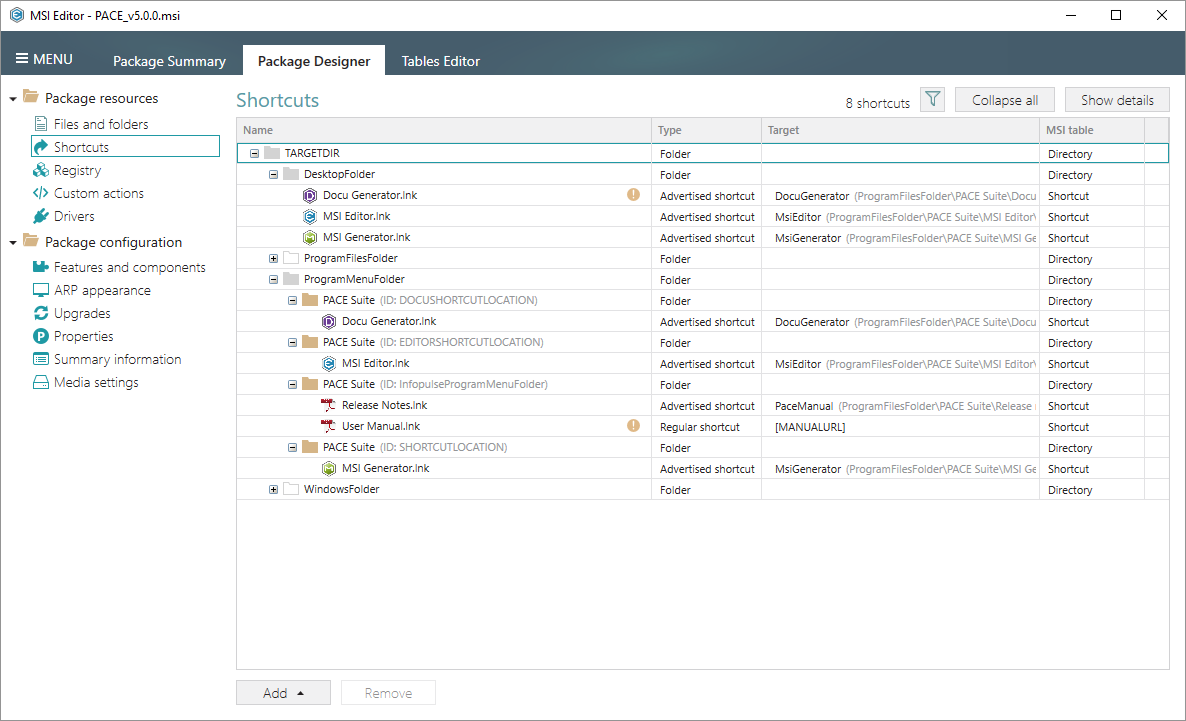Click the Properties P icon
The image size is (1186, 721).
coord(41,336)
